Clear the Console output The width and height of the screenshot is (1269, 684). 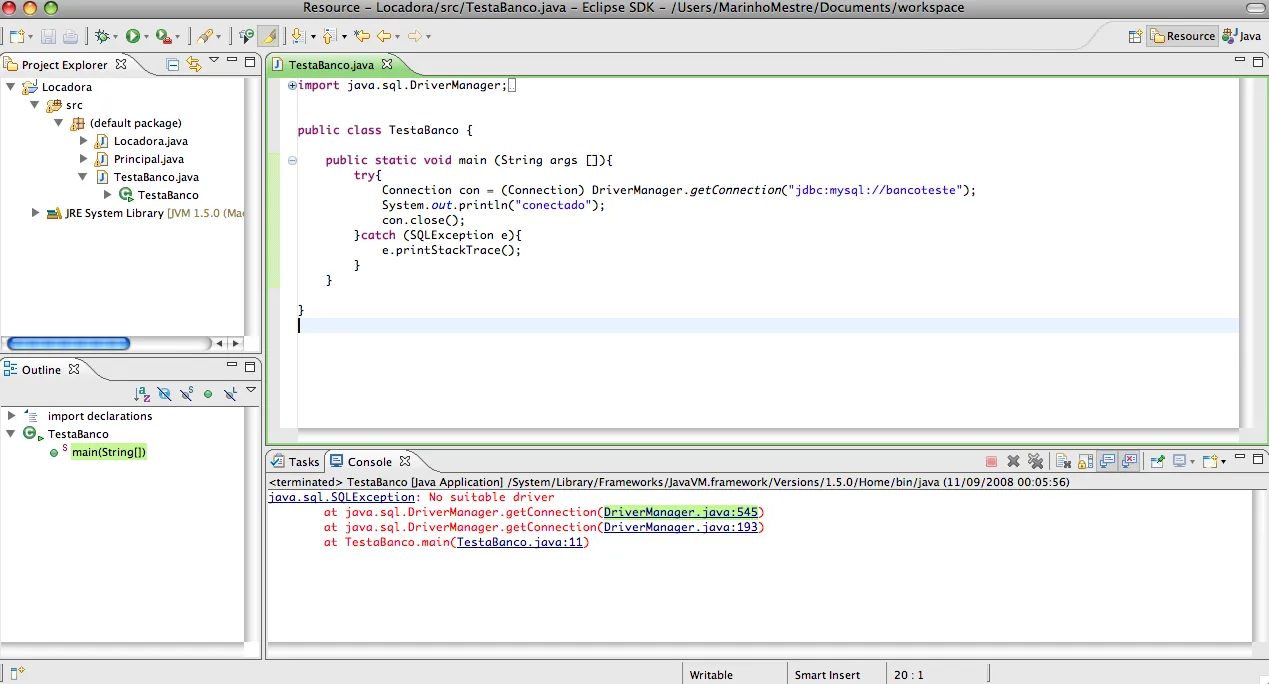[x=1062, y=461]
